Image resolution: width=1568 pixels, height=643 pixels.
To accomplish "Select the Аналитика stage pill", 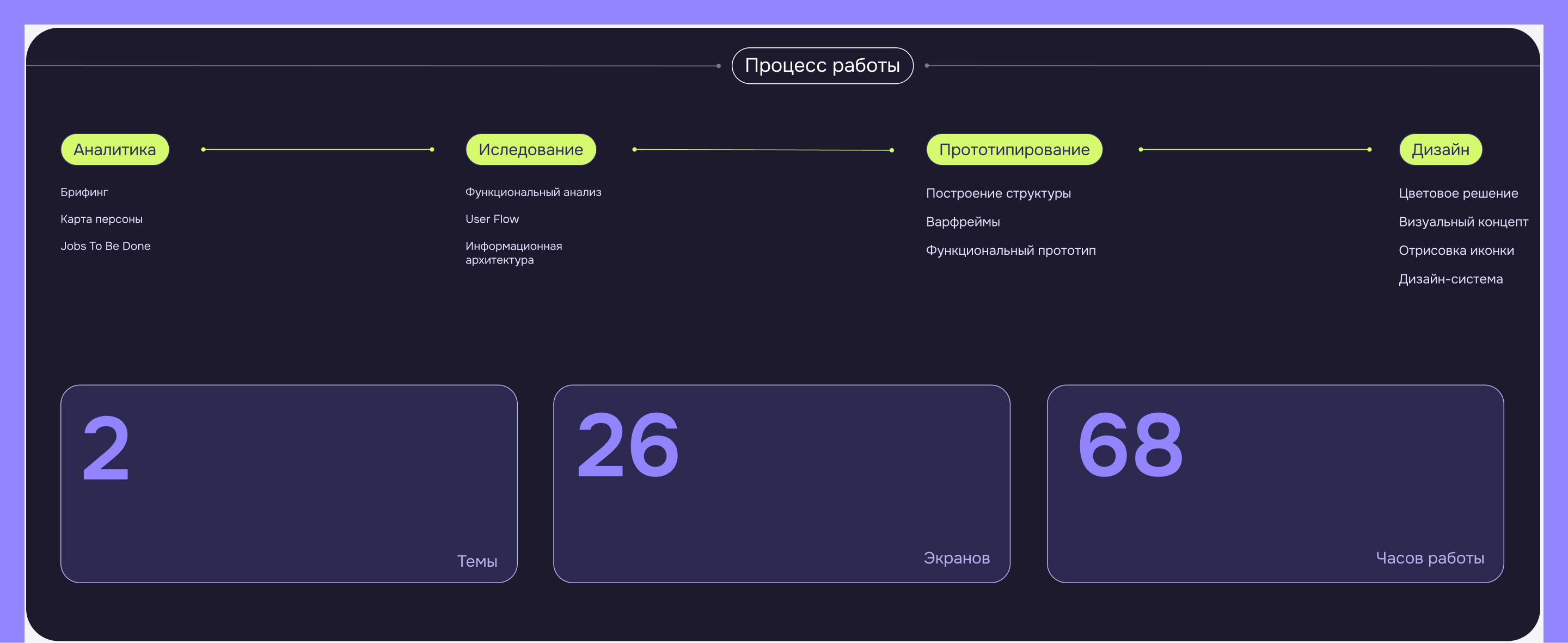I will [115, 149].
